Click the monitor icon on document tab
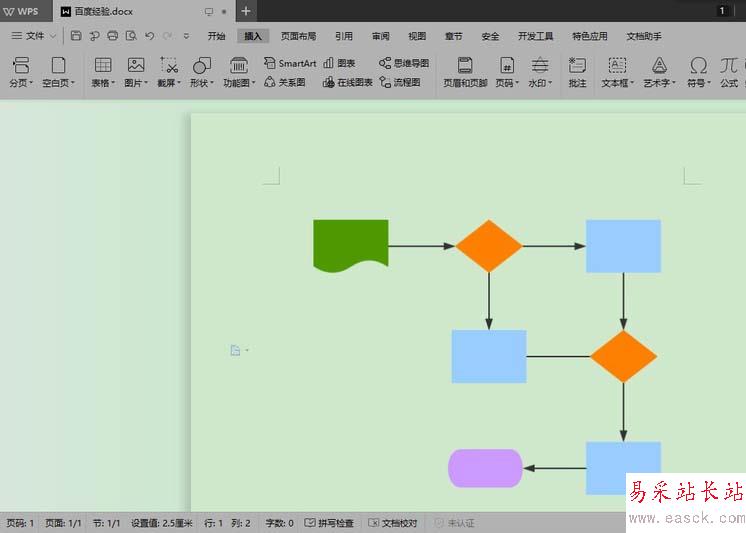Screen dimensions: 746x533 [208, 11]
